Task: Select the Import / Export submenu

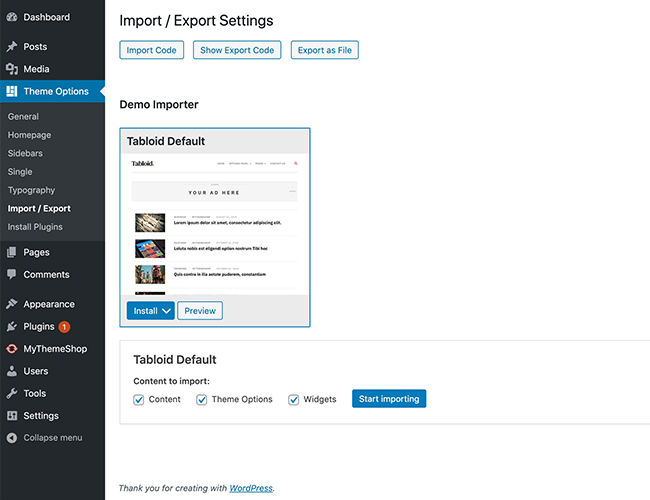Action: [39, 209]
